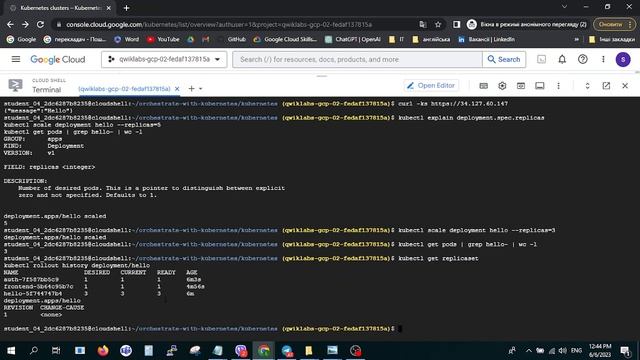
Task: Open the purple account avatar
Action: pos(623,60)
